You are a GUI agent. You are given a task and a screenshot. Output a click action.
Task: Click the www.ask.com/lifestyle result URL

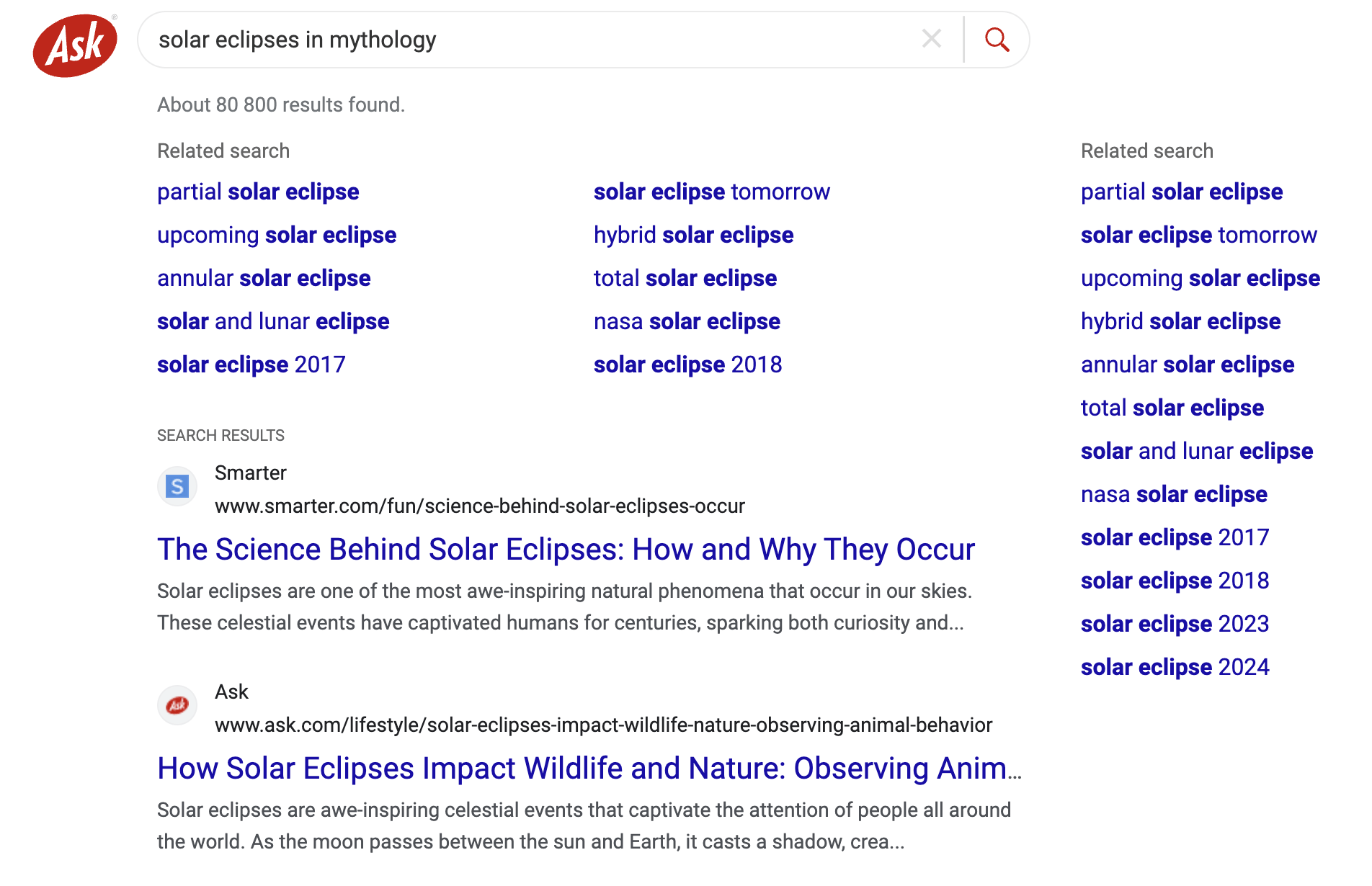point(604,725)
